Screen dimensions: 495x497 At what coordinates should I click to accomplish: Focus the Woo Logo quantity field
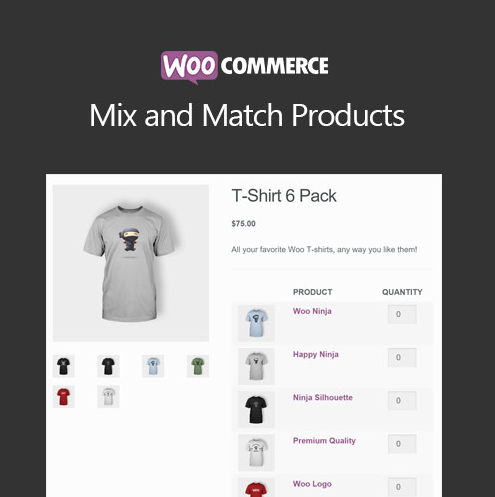(x=402, y=487)
